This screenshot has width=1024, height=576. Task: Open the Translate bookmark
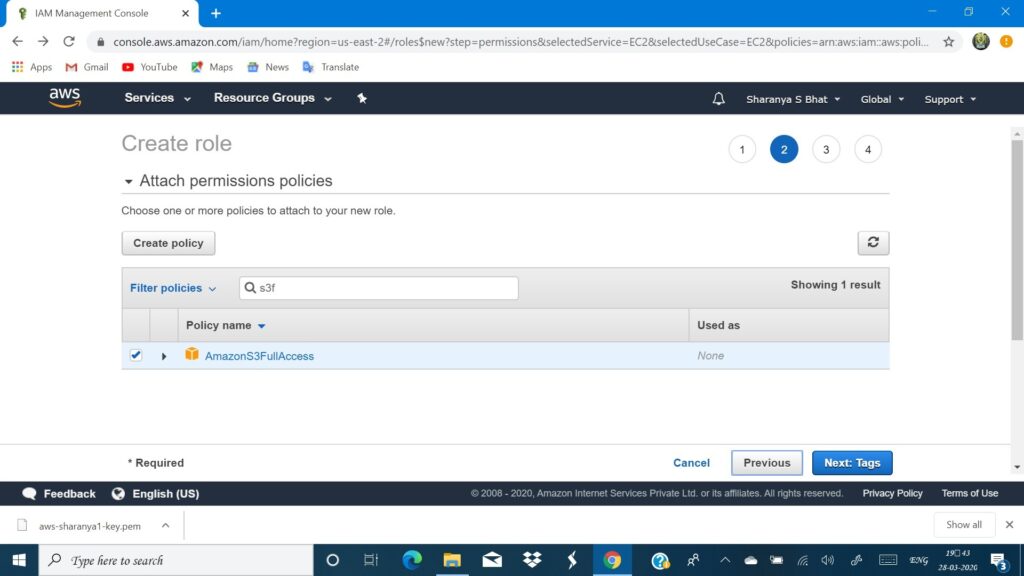[x=331, y=67]
